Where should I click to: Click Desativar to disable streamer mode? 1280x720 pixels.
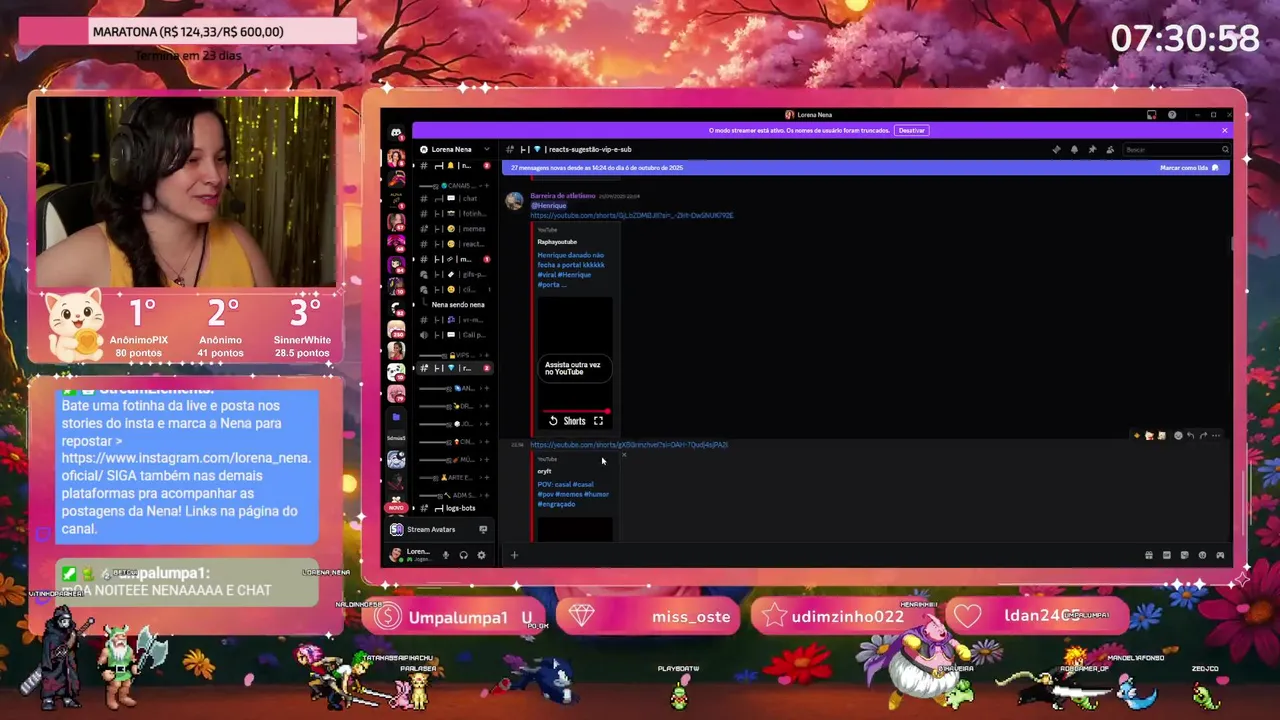(x=911, y=130)
